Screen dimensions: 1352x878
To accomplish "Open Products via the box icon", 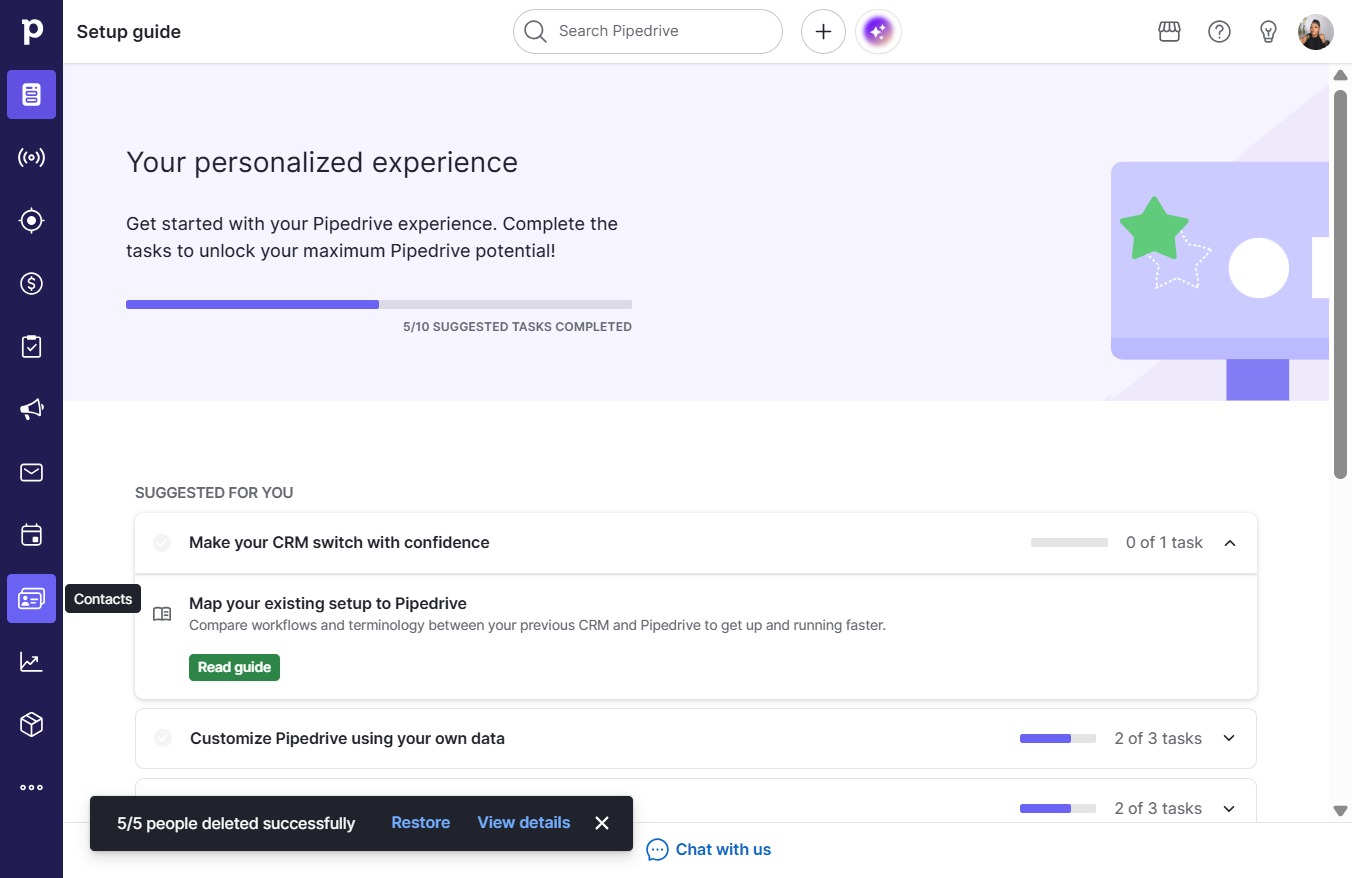I will (x=32, y=725).
